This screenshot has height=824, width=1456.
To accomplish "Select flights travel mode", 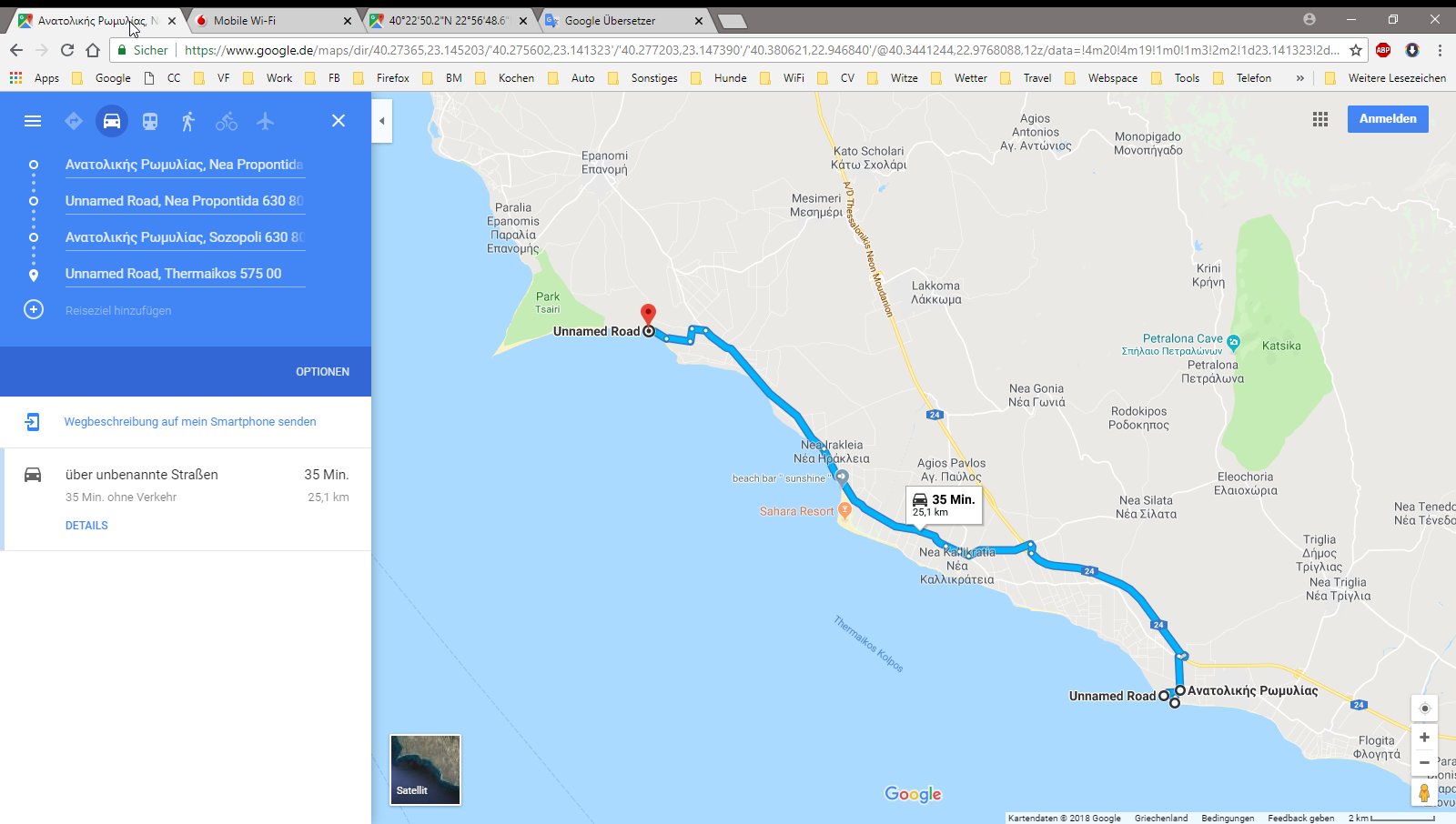I will 265,121.
